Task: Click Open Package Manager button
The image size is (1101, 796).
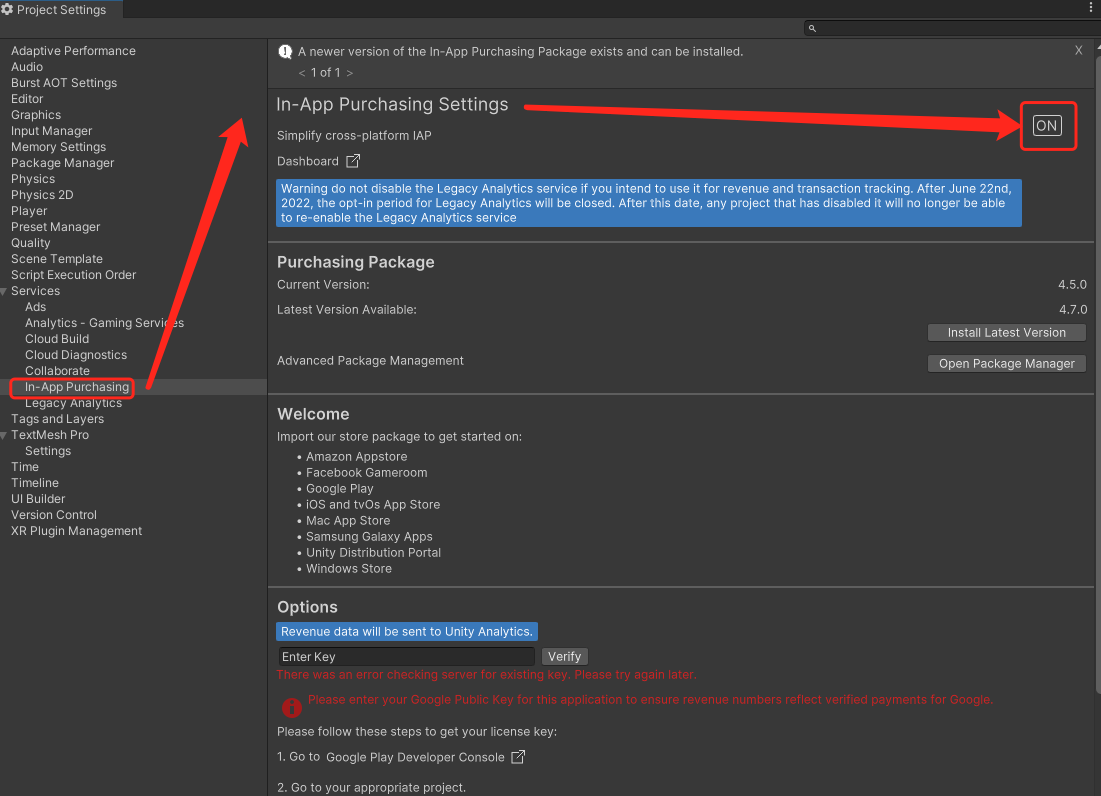Action: point(1006,364)
